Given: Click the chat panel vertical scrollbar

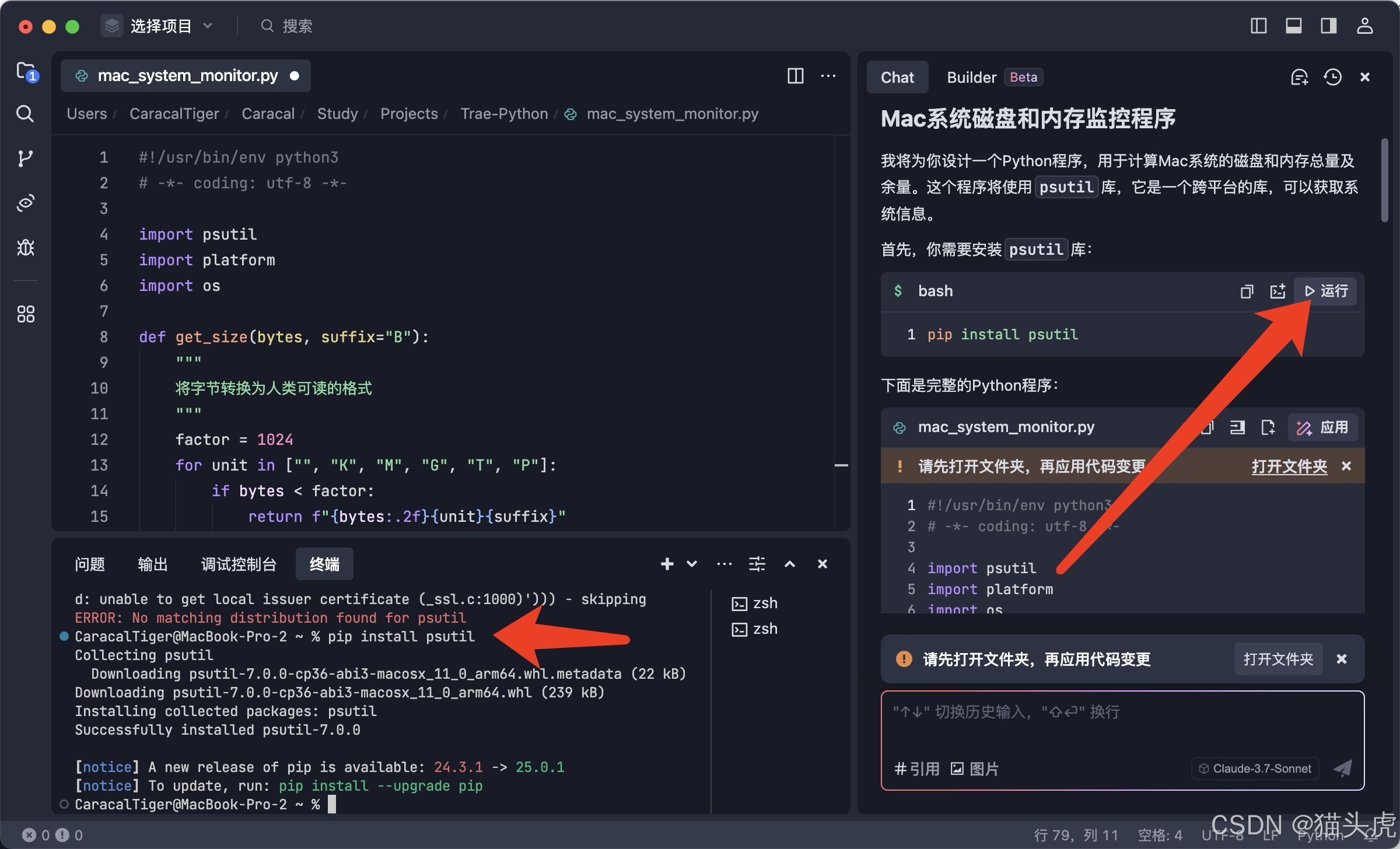Looking at the screenshot, I should coord(1384,181).
